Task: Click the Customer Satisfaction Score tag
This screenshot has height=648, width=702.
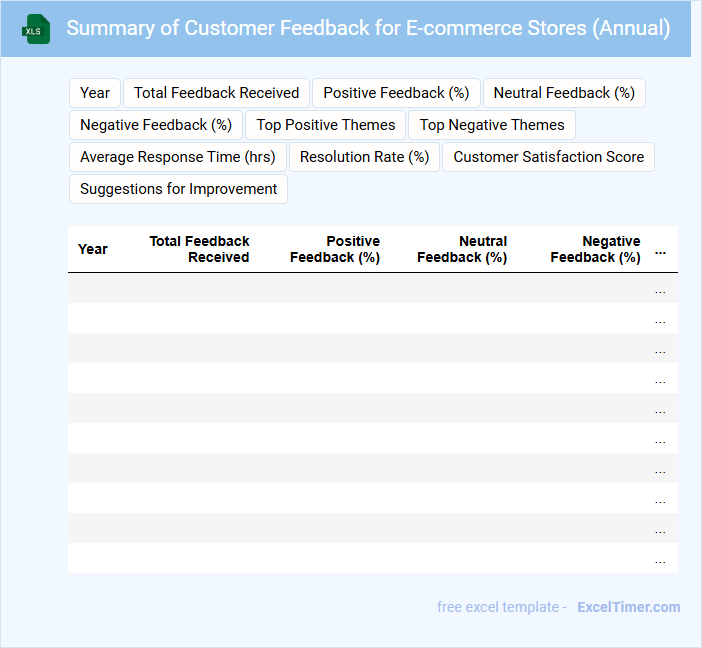Action: click(x=548, y=157)
